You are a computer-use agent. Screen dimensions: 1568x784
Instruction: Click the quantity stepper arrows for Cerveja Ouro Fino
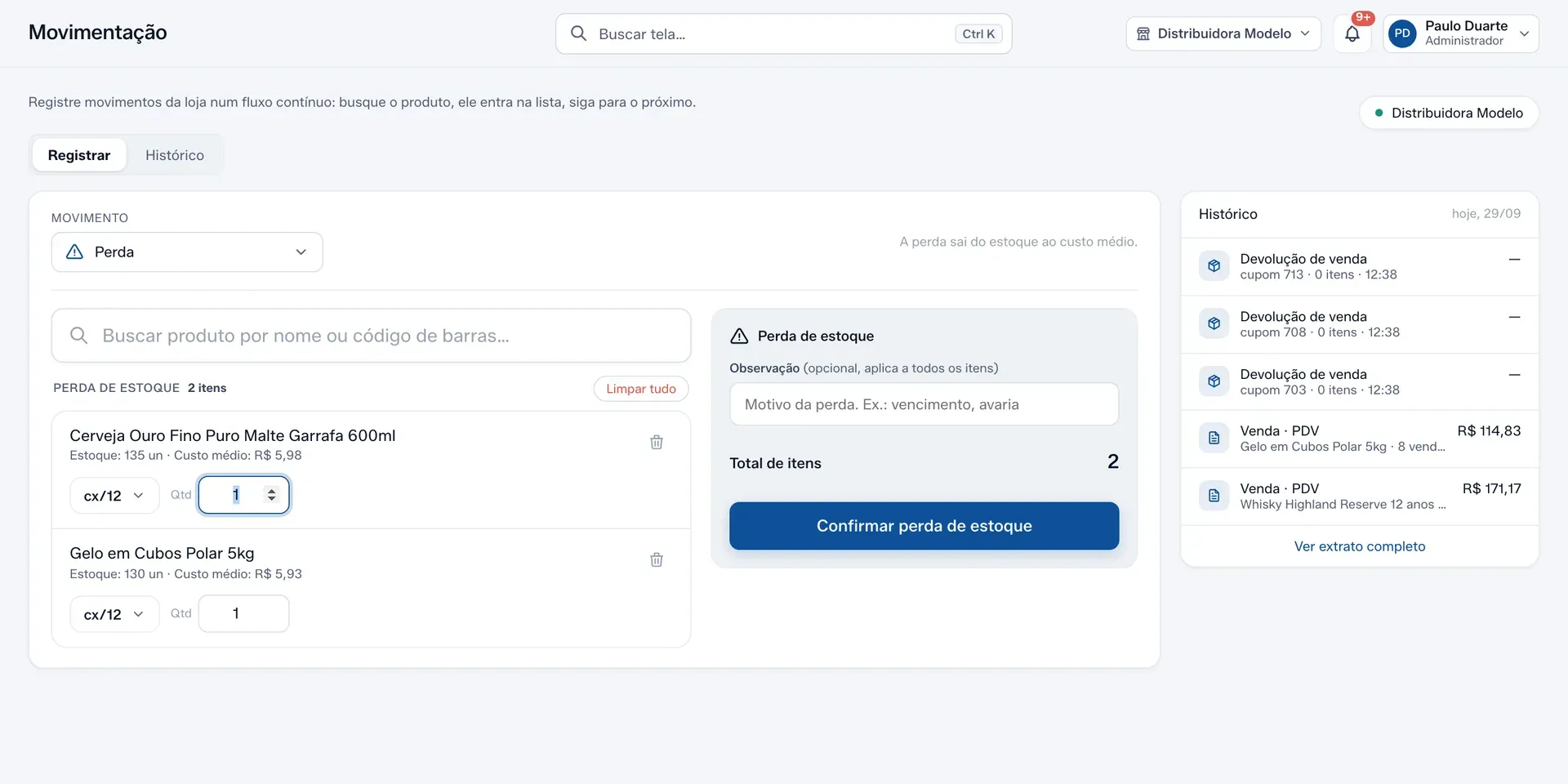pyautogui.click(x=272, y=495)
